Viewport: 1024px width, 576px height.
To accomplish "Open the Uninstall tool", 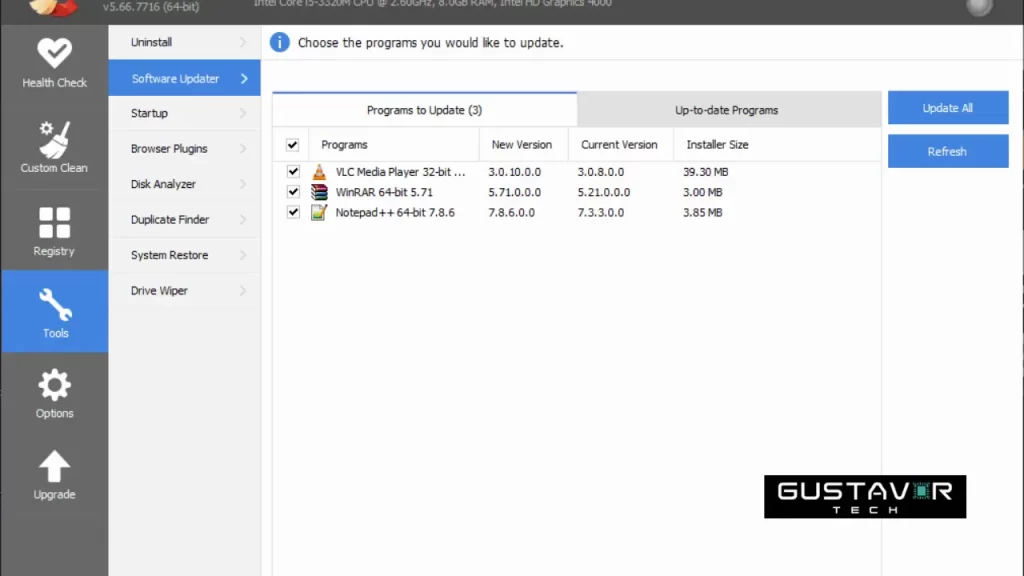I will tap(184, 42).
